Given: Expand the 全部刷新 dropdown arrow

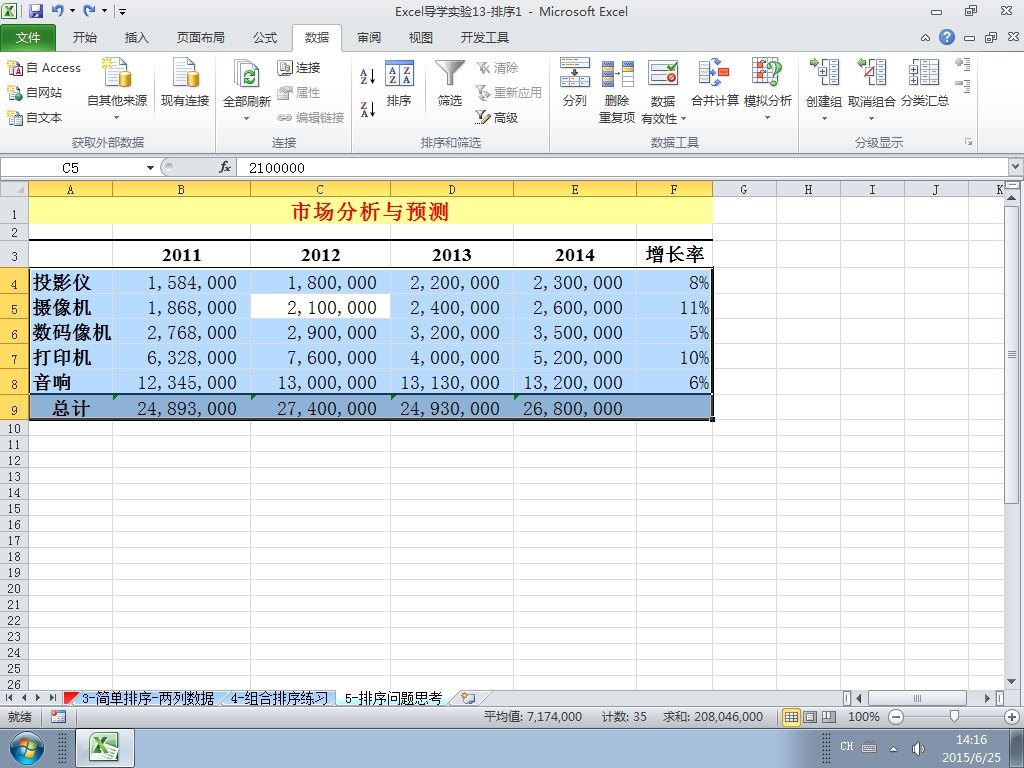Looking at the screenshot, I should (x=247, y=118).
